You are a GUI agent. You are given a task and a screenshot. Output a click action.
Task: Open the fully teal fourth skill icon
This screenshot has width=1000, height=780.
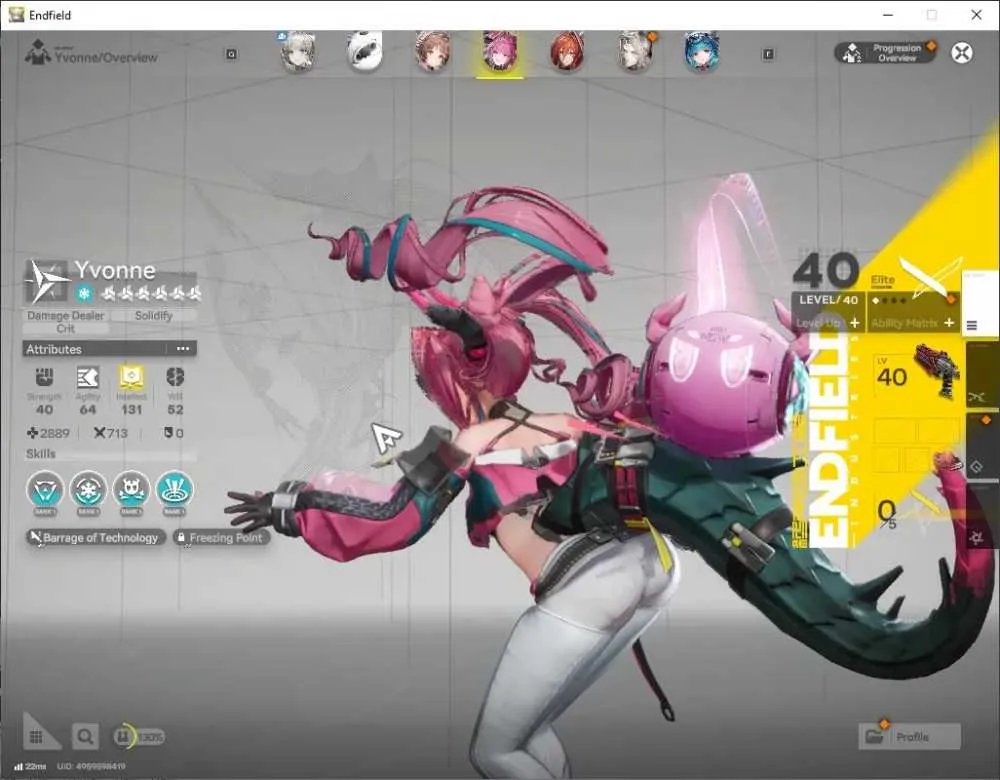click(x=174, y=490)
